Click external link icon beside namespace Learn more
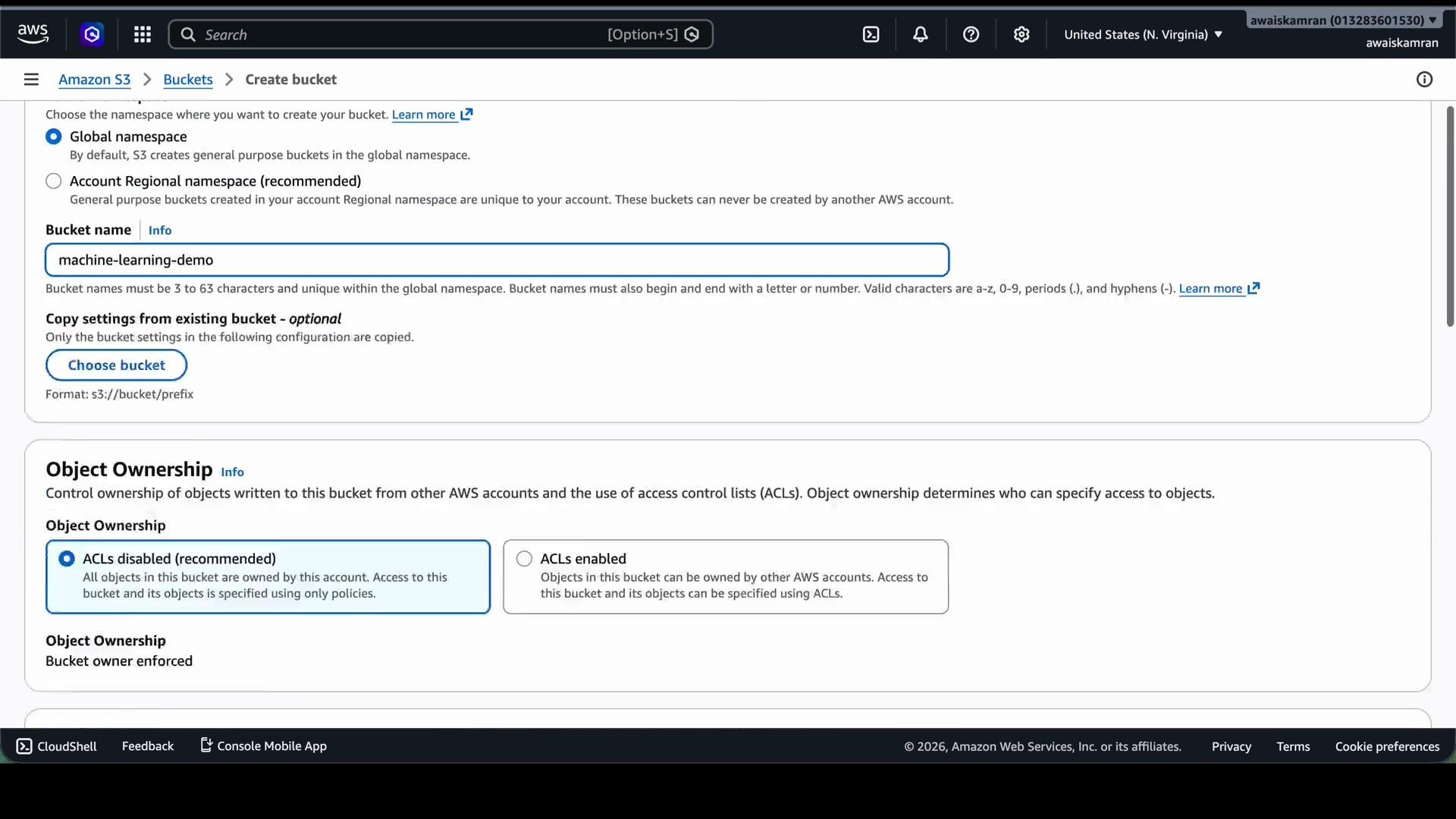 click(467, 115)
